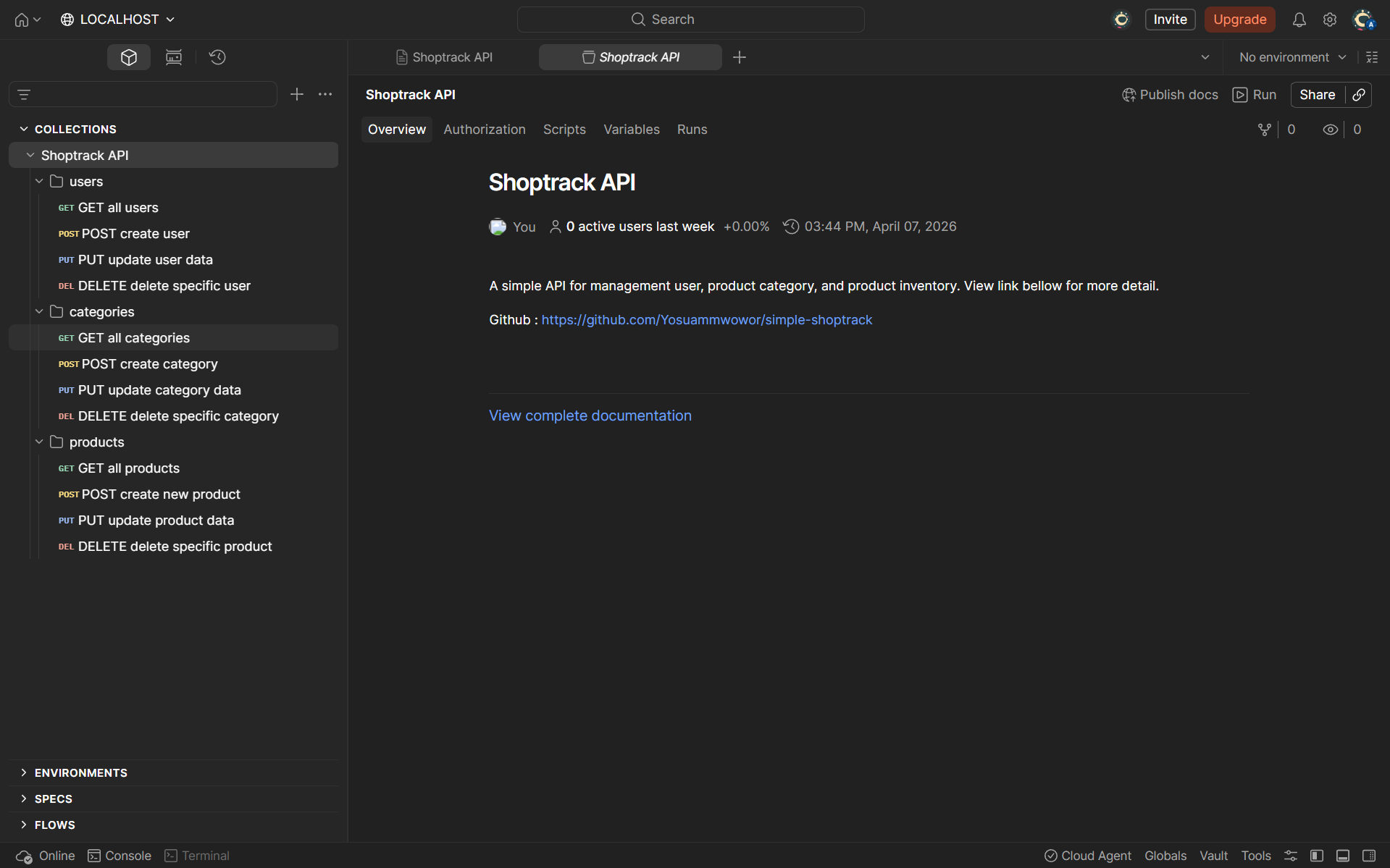Open the settings gear icon
This screenshot has height=868, width=1390.
[x=1329, y=20]
